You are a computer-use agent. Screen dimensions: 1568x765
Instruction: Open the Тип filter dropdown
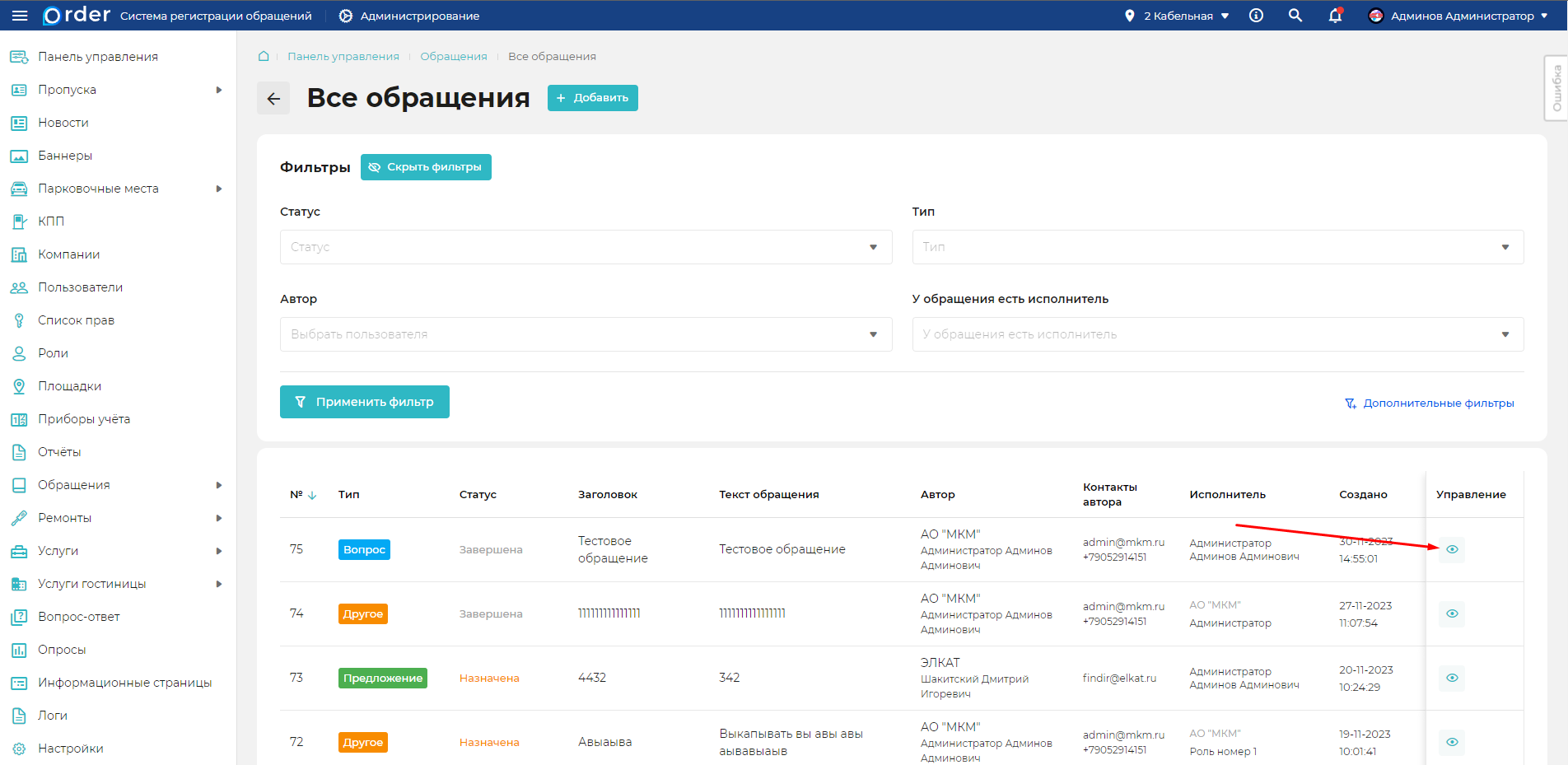pyautogui.click(x=1217, y=247)
